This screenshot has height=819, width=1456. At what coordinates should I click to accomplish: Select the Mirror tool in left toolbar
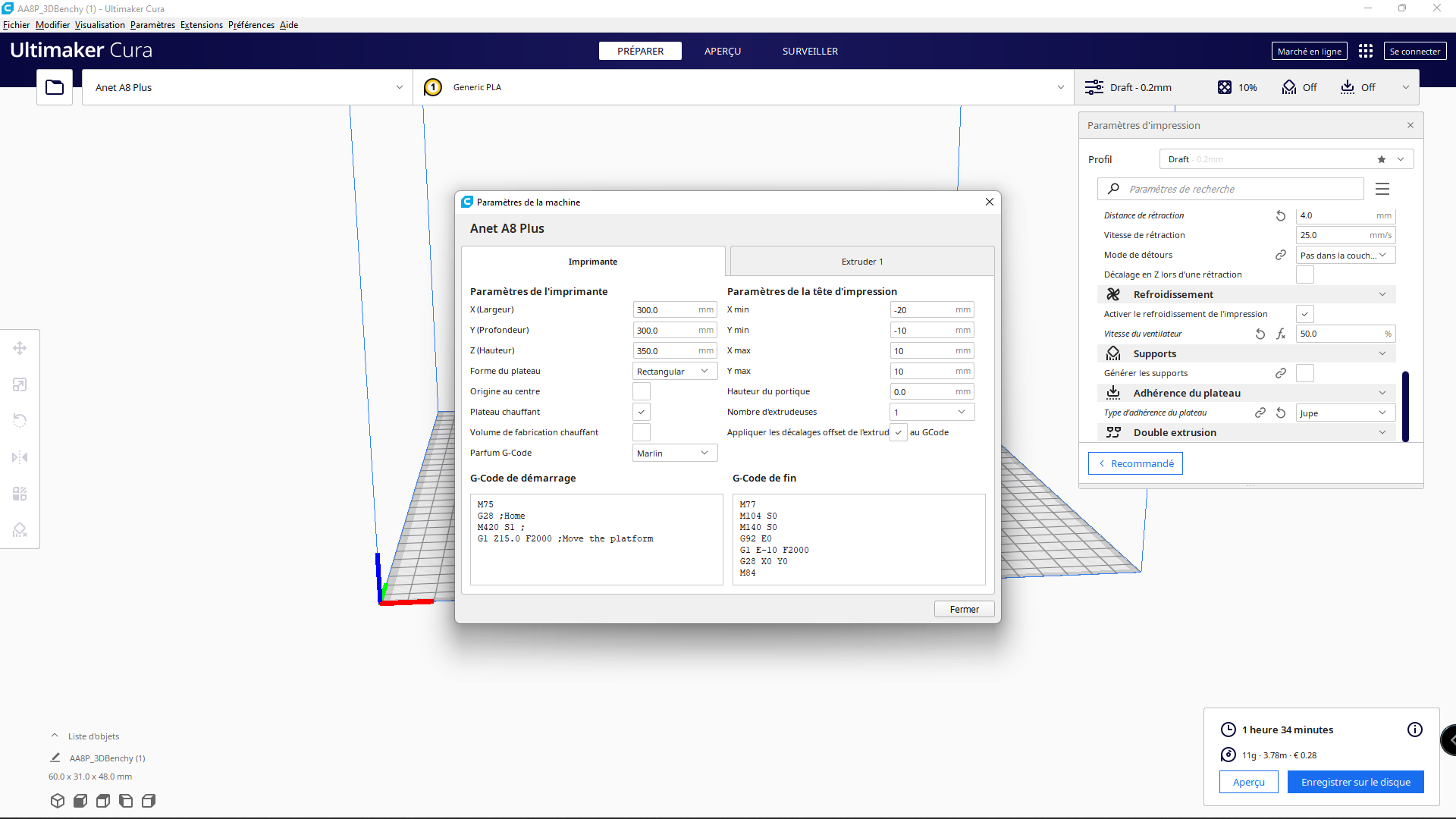(x=20, y=457)
